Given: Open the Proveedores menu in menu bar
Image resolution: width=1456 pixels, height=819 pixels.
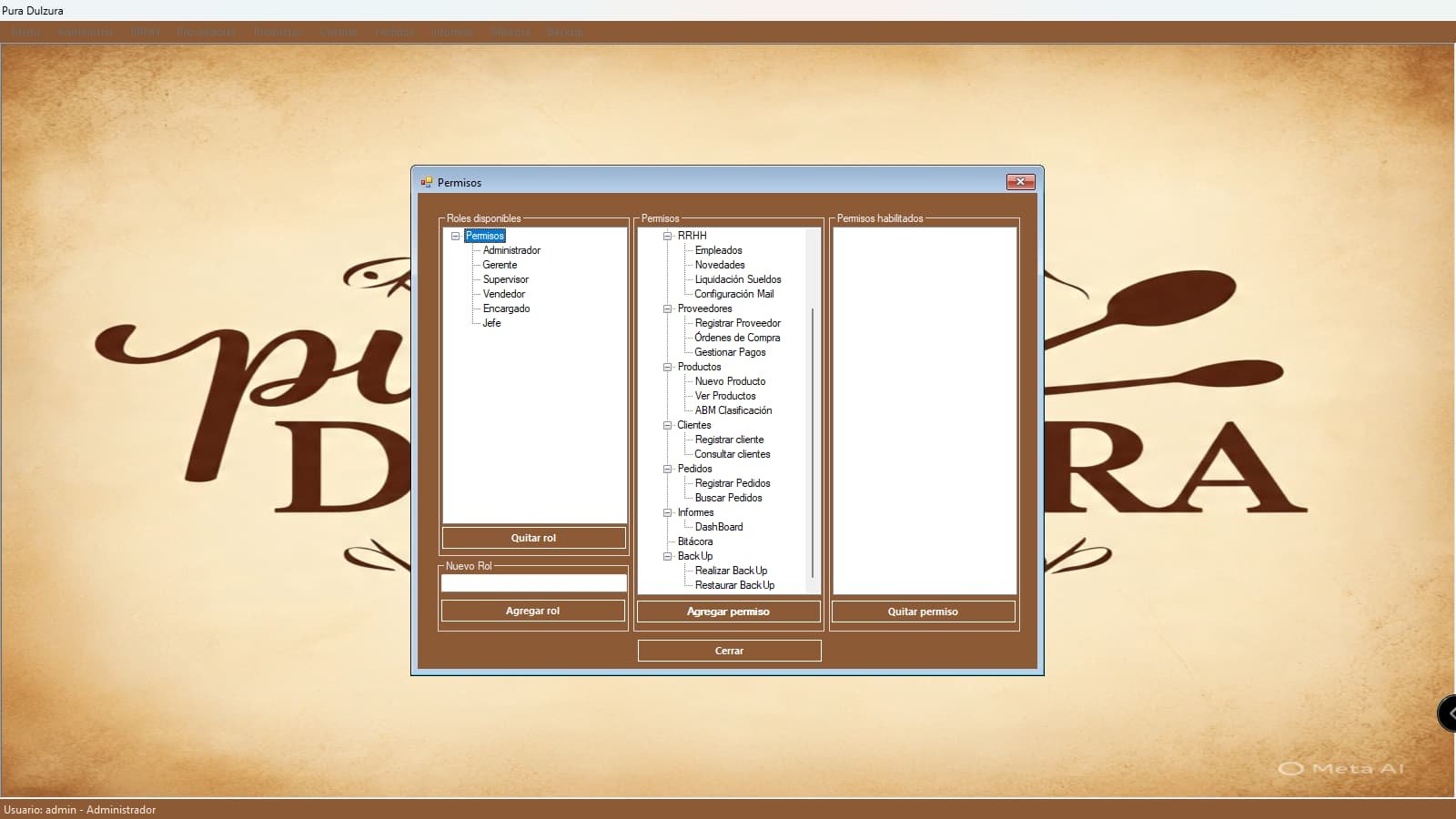Looking at the screenshot, I should (x=207, y=32).
